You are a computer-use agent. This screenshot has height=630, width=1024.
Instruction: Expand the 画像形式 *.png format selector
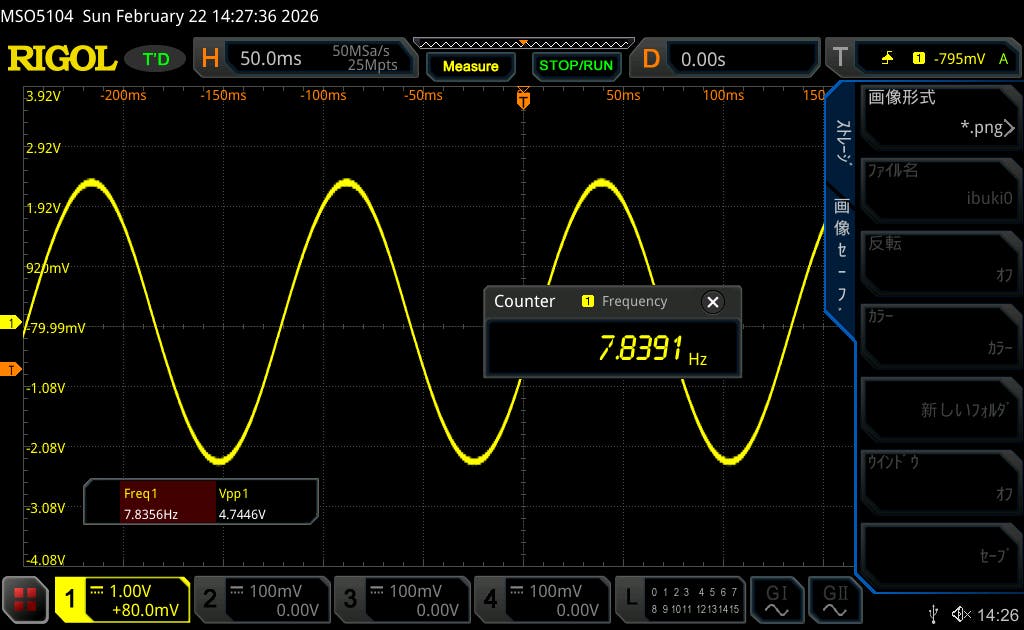pos(940,113)
